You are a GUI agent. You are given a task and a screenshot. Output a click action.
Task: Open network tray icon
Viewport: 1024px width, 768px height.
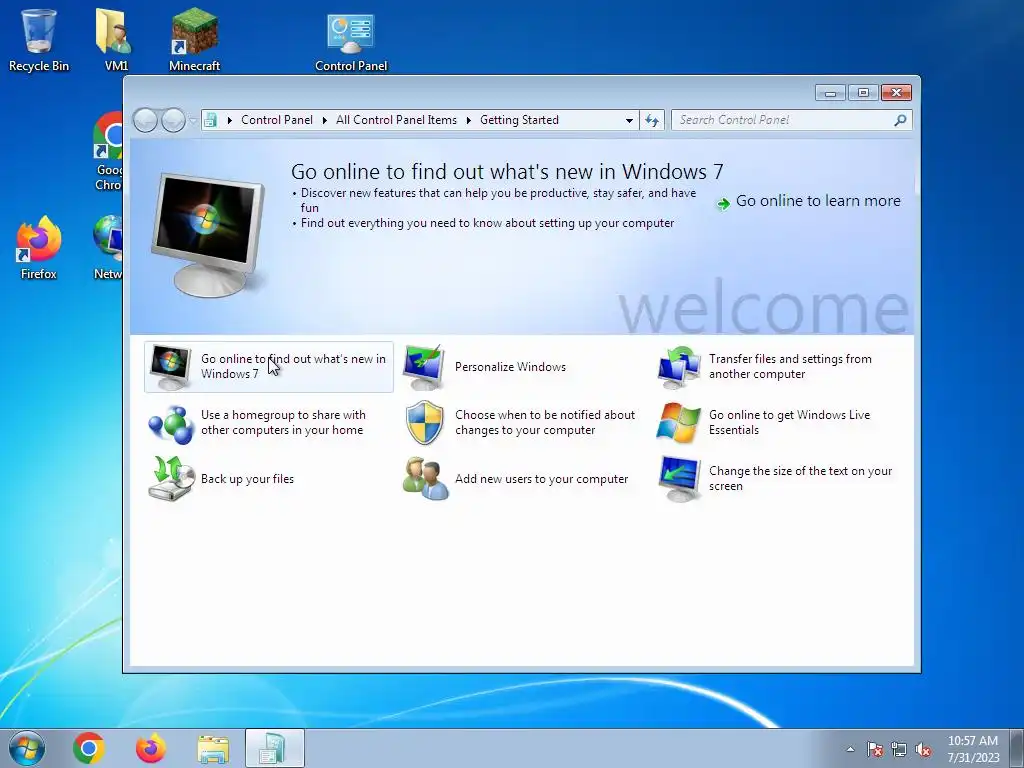coord(899,749)
